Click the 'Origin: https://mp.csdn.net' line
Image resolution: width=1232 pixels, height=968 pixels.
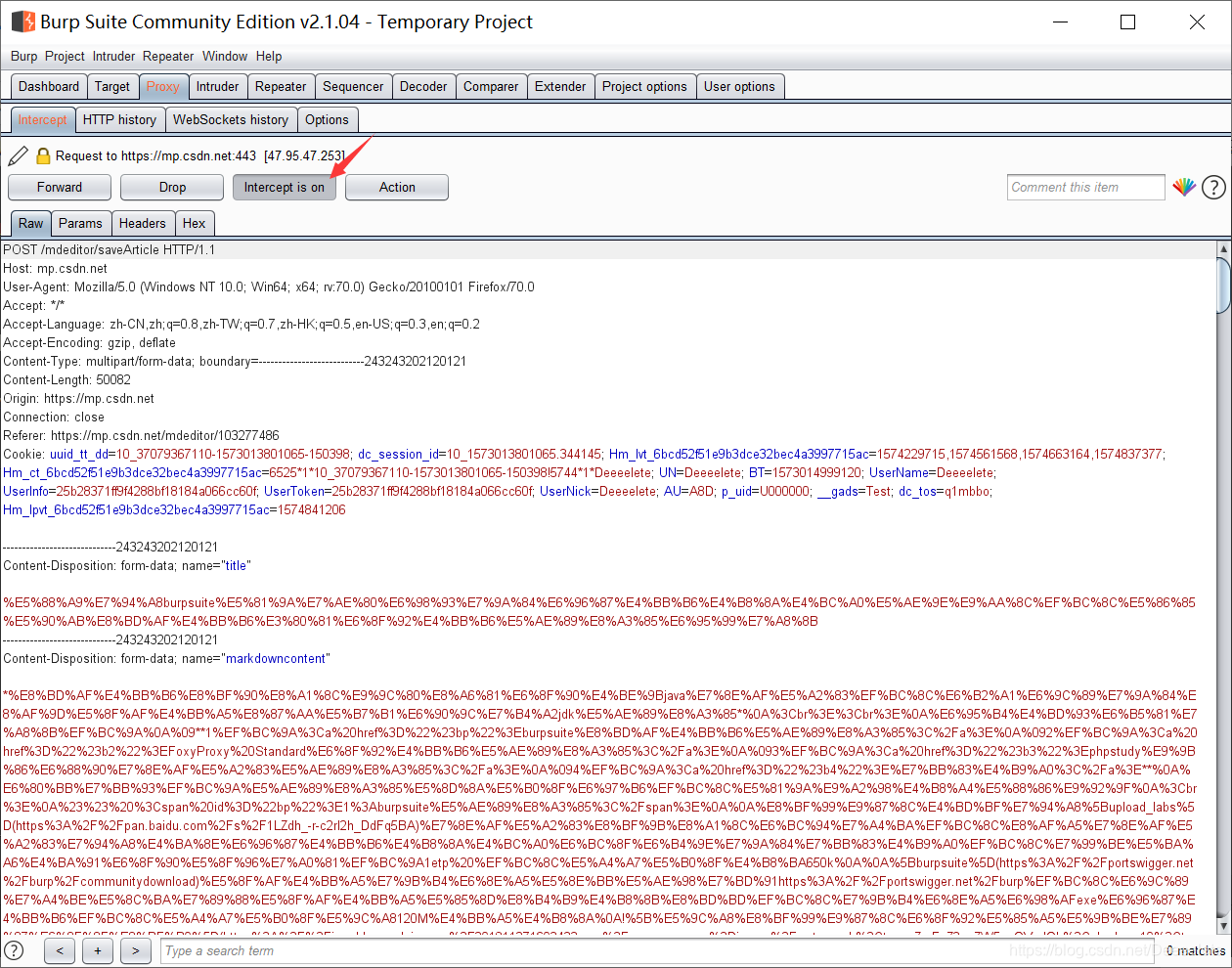tap(78, 398)
